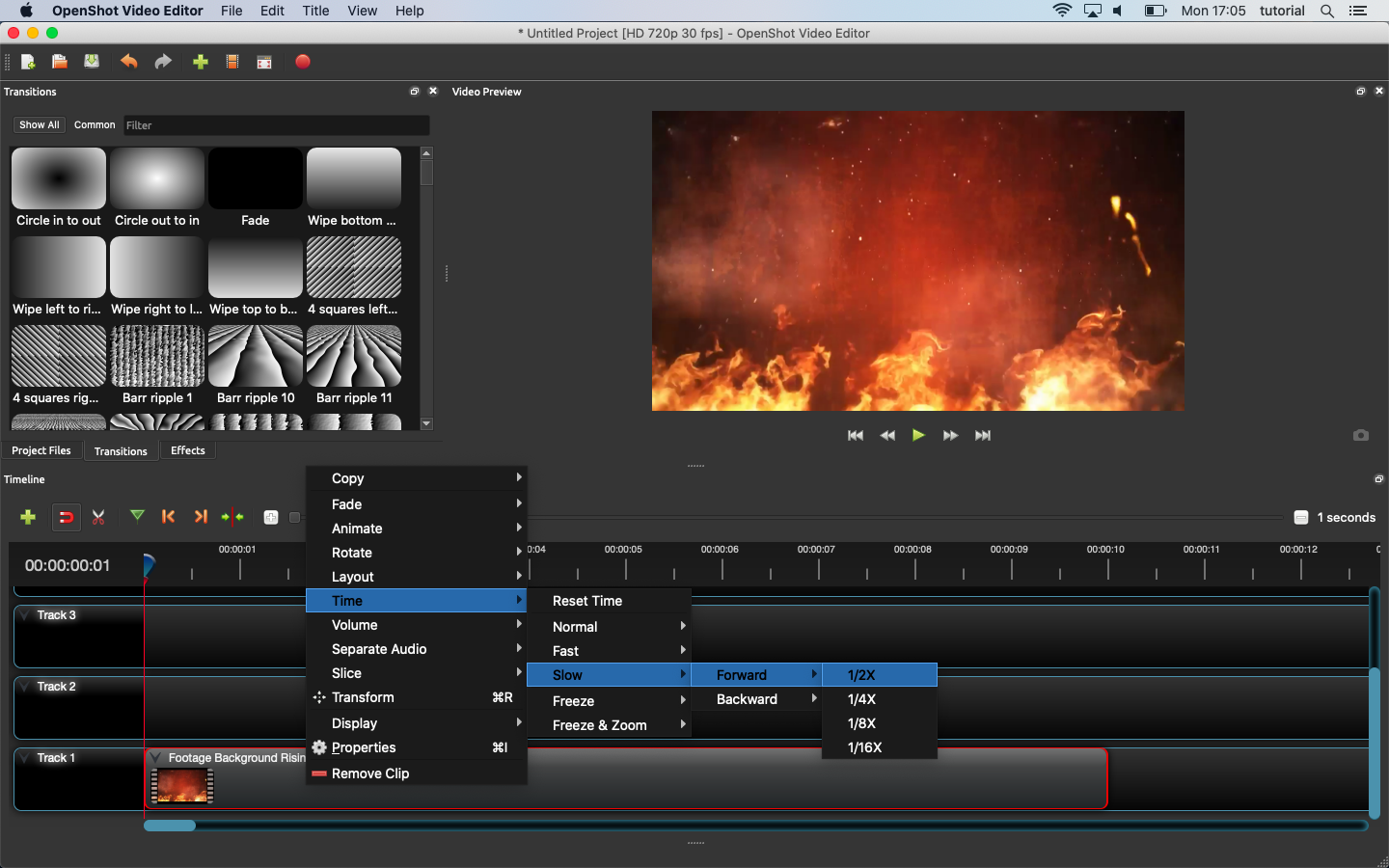Jump to the previous marker
Screen dimensions: 1389x868
point(168,517)
